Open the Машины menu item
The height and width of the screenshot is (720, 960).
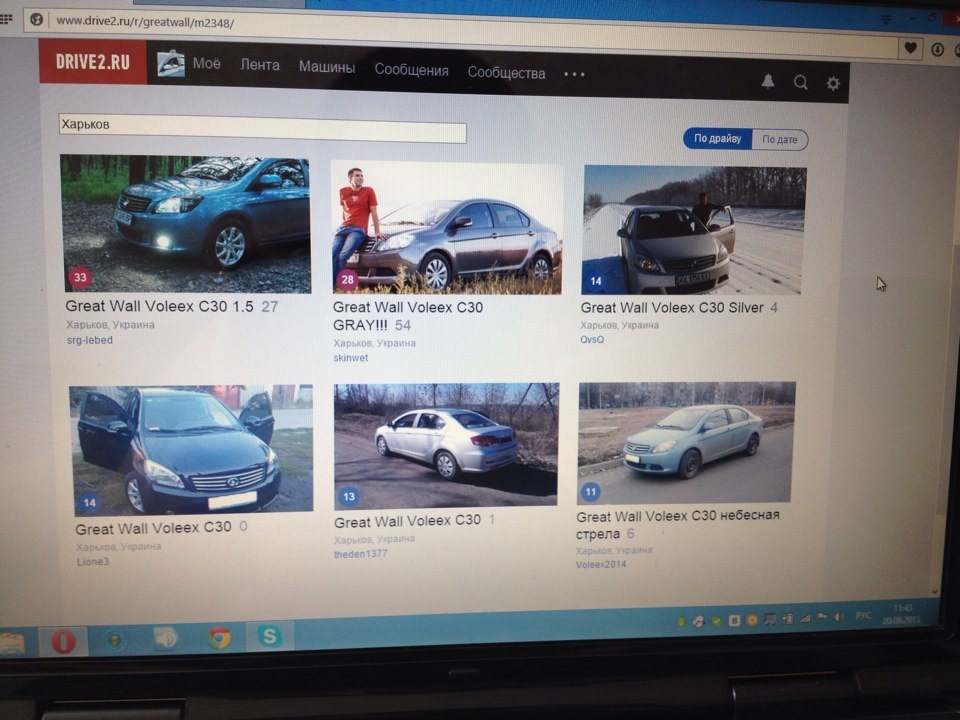point(327,67)
